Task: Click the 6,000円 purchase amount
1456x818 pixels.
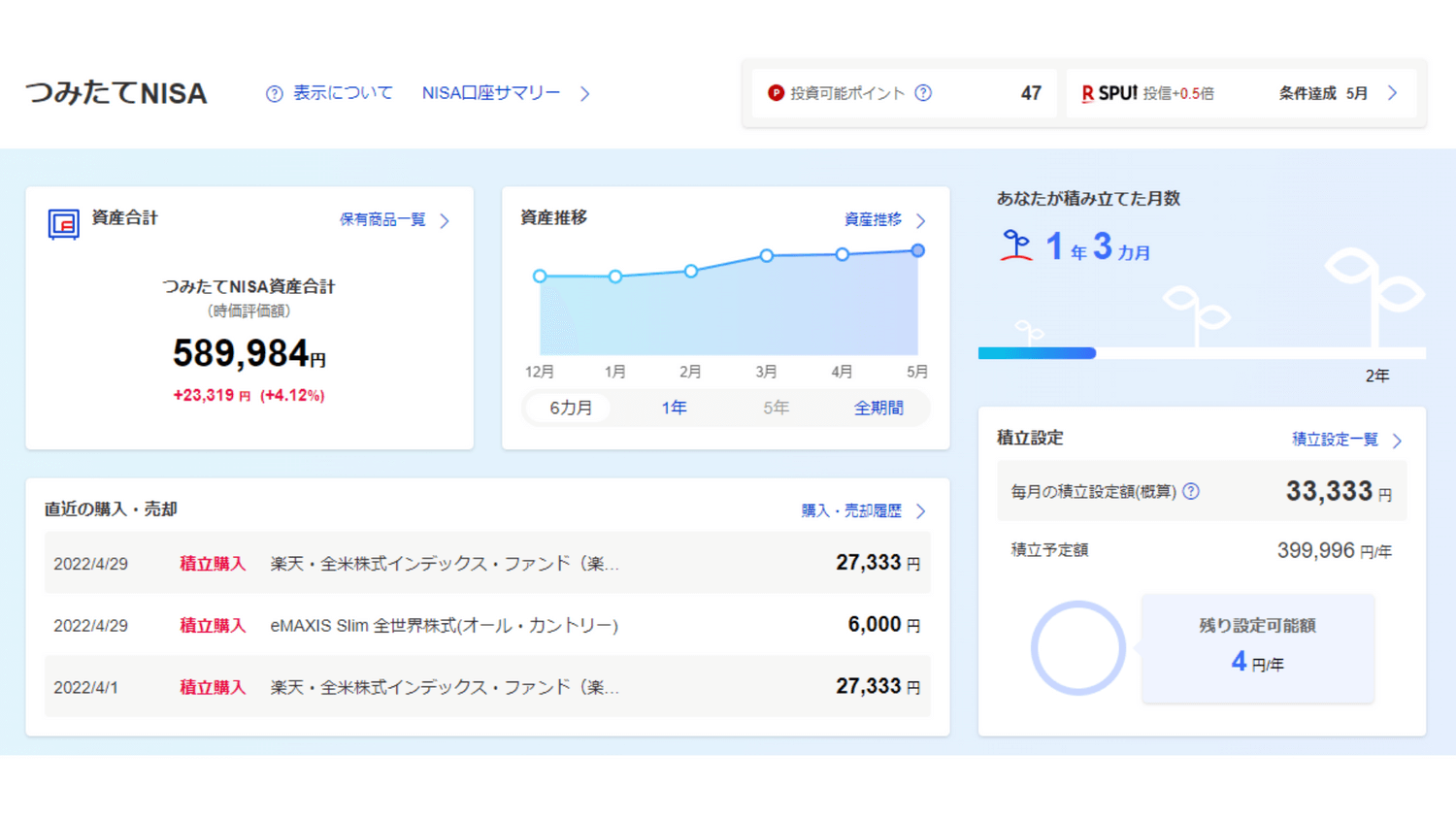Action: (883, 625)
